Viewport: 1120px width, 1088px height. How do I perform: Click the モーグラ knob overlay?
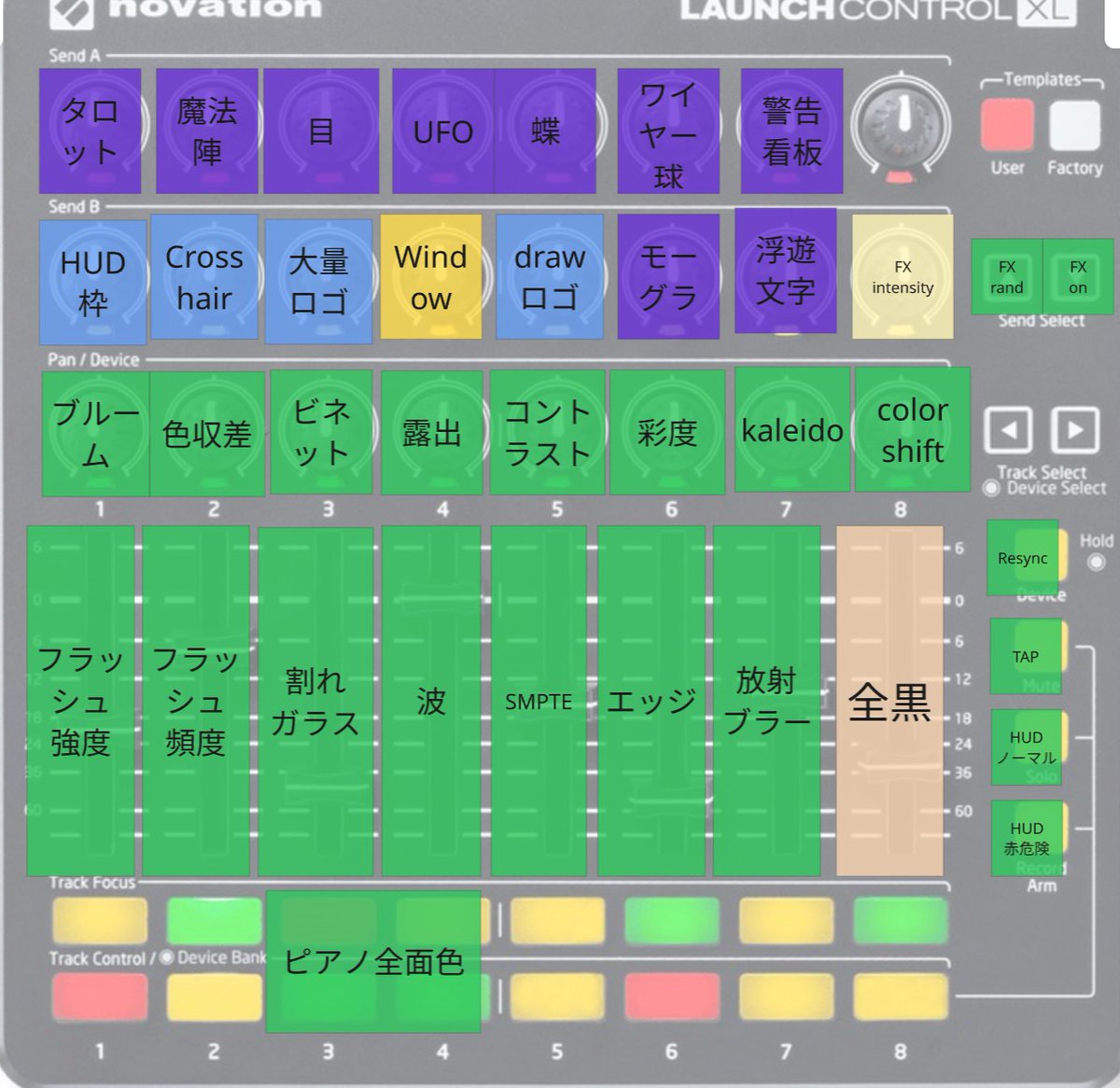(x=668, y=276)
